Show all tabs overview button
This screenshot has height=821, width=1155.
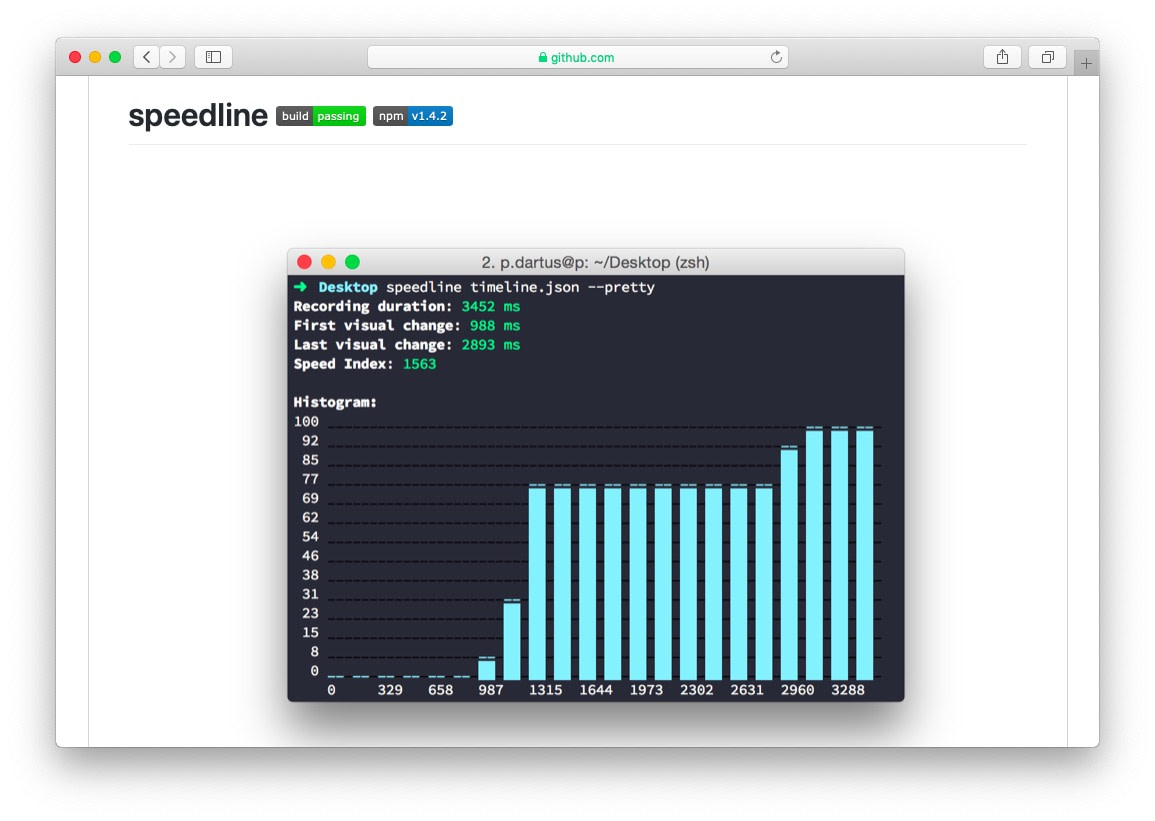pyautogui.click(x=1047, y=57)
